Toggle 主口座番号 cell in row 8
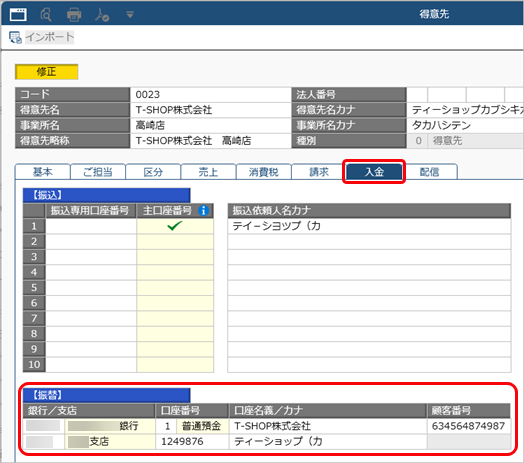Image resolution: width=524 pixels, height=463 pixels. [x=175, y=334]
